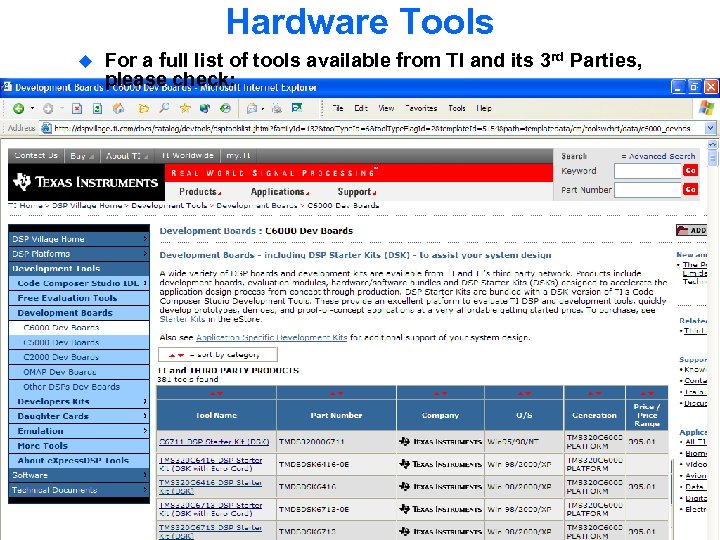Open the Support navigation menu
The image size is (720, 540).
(357, 192)
